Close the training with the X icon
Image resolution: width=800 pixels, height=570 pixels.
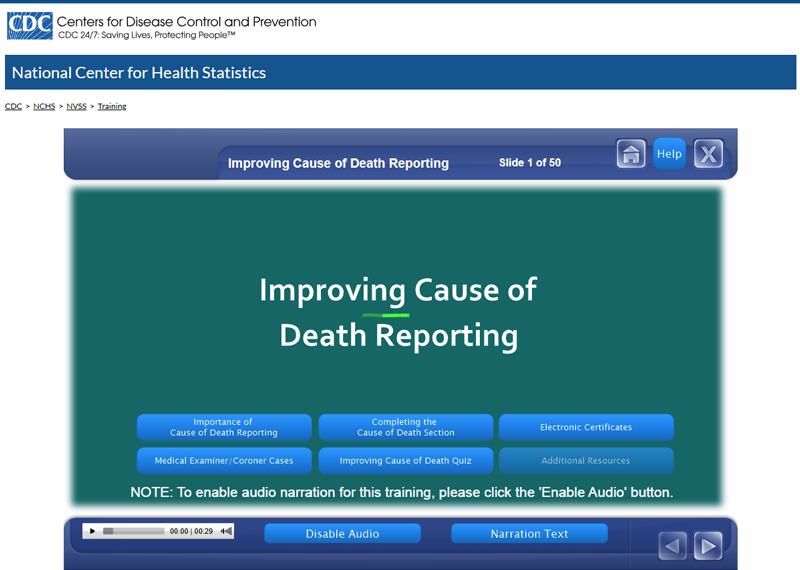708,154
